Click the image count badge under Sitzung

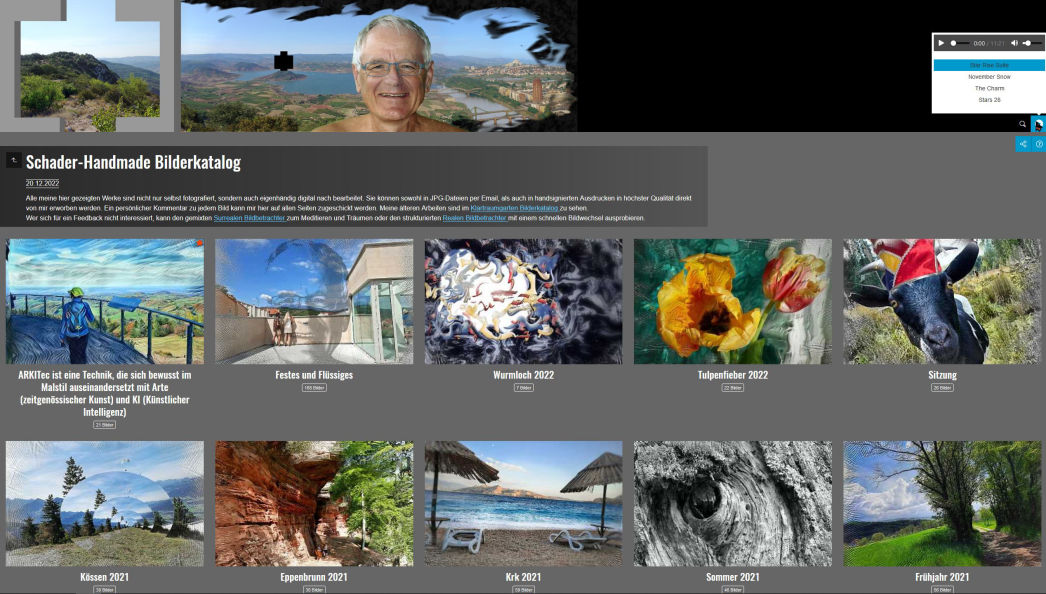tap(942, 388)
